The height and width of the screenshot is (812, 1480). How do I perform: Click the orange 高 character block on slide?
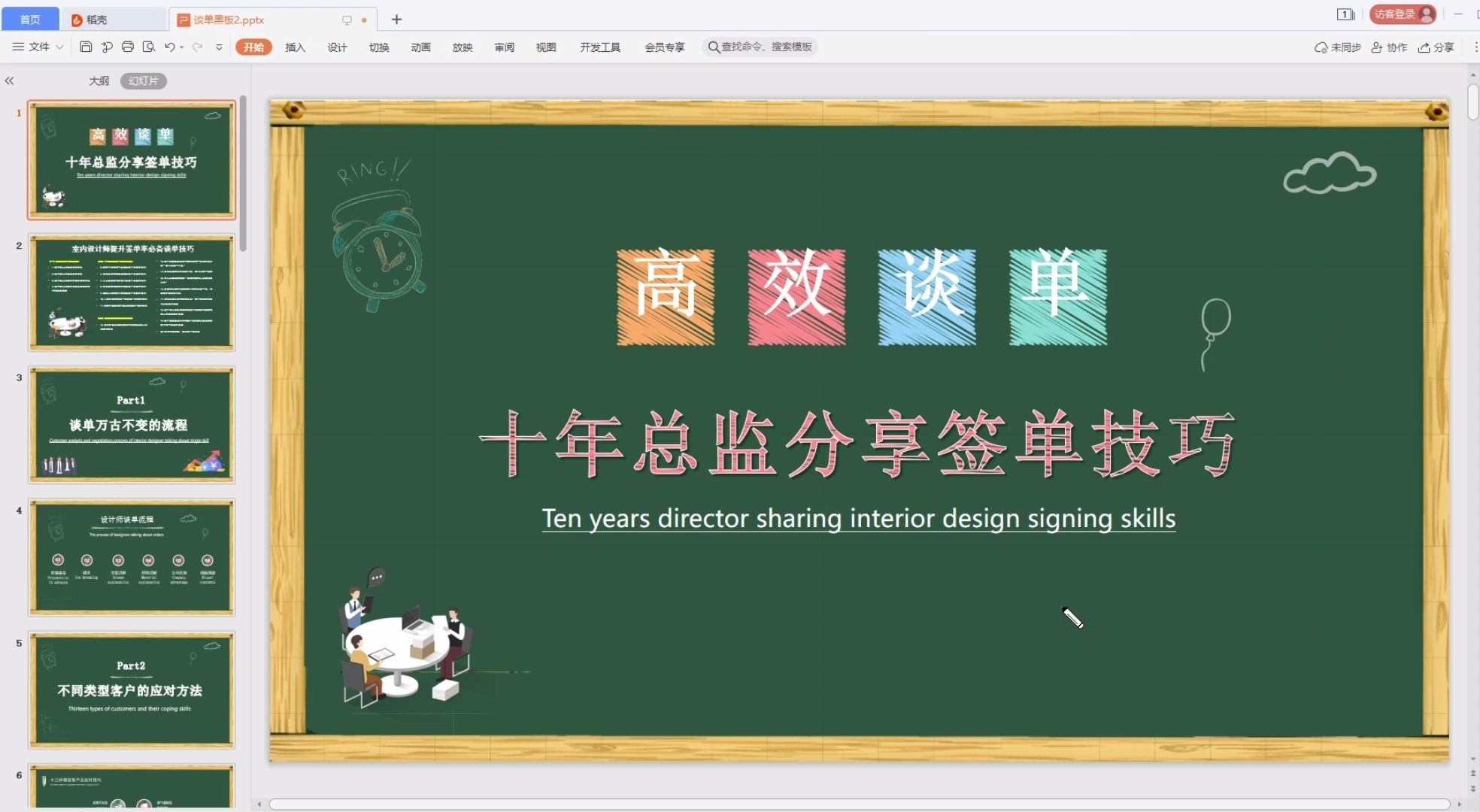click(666, 297)
